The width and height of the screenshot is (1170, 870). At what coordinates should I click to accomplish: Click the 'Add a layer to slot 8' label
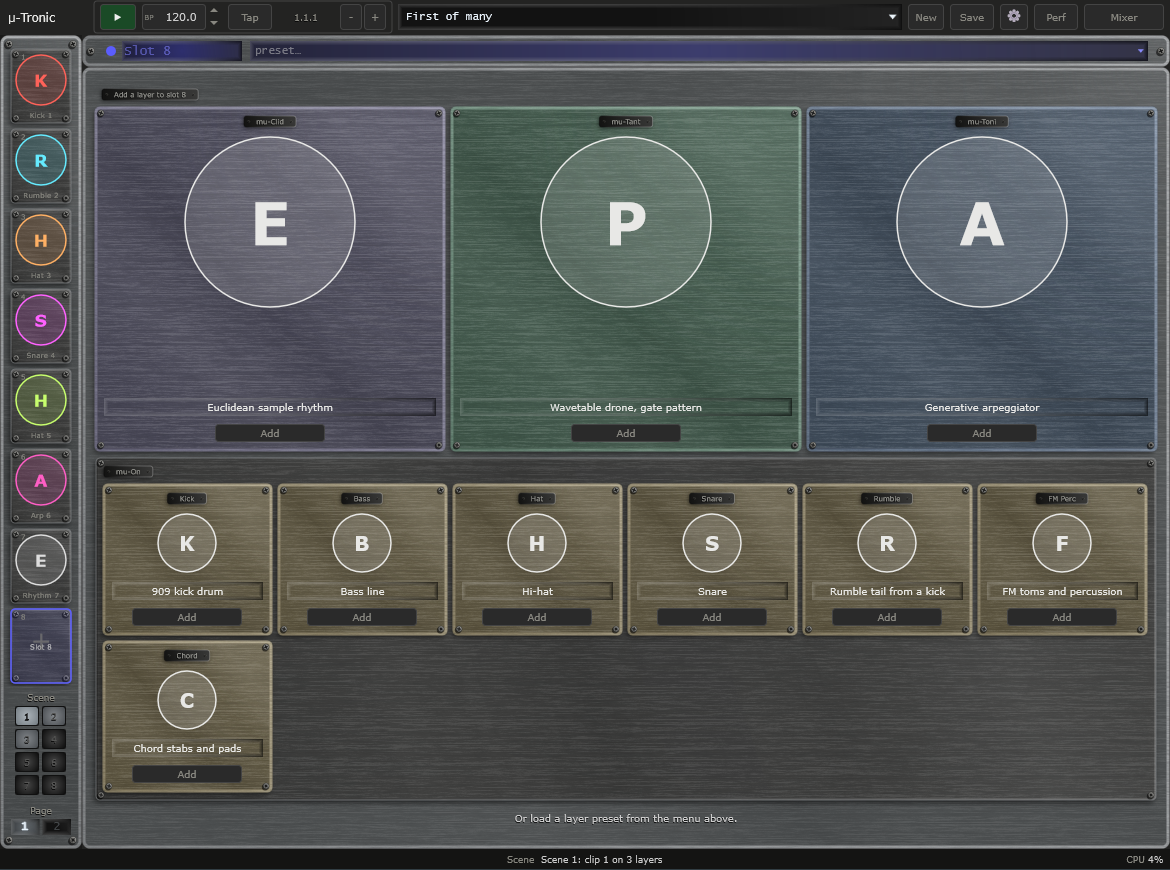(150, 95)
